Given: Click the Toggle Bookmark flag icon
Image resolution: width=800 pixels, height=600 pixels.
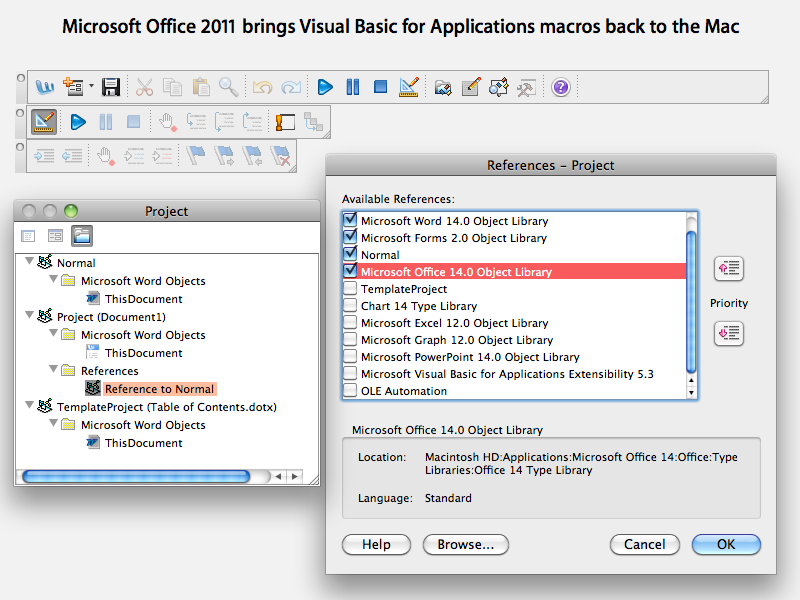Looking at the screenshot, I should (x=195, y=155).
